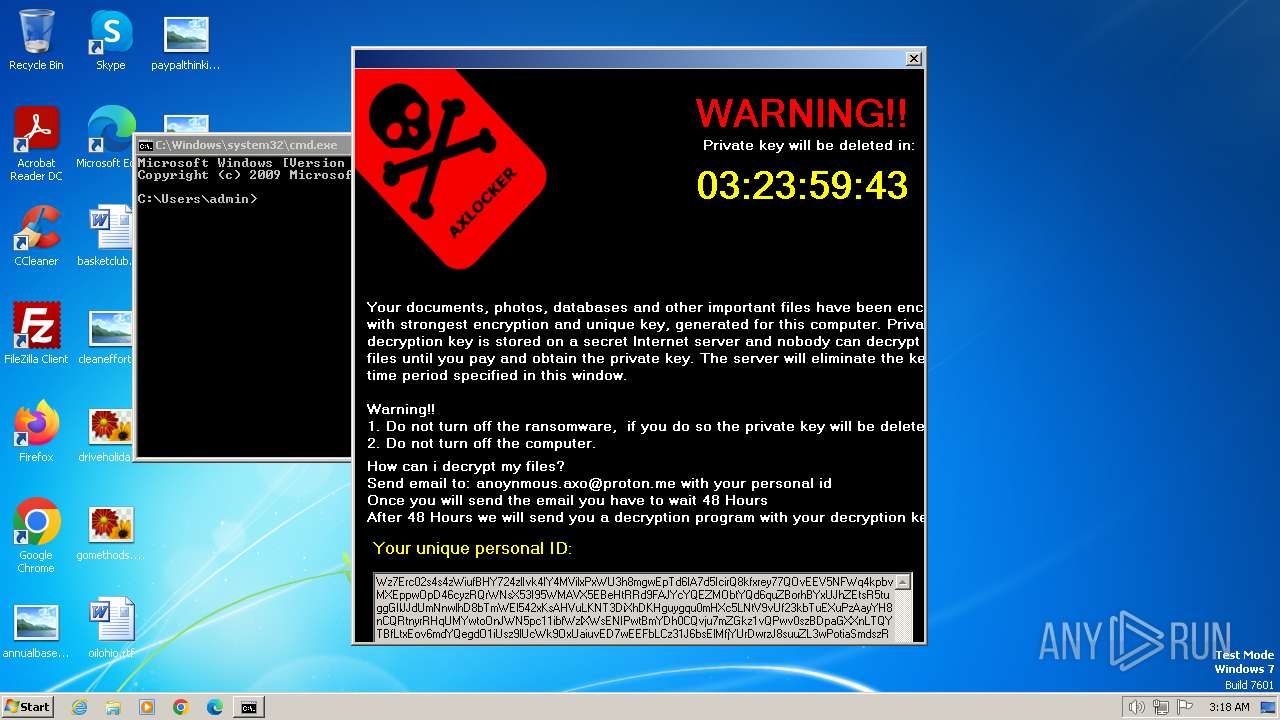Open Edge from the taskbar

215,707
